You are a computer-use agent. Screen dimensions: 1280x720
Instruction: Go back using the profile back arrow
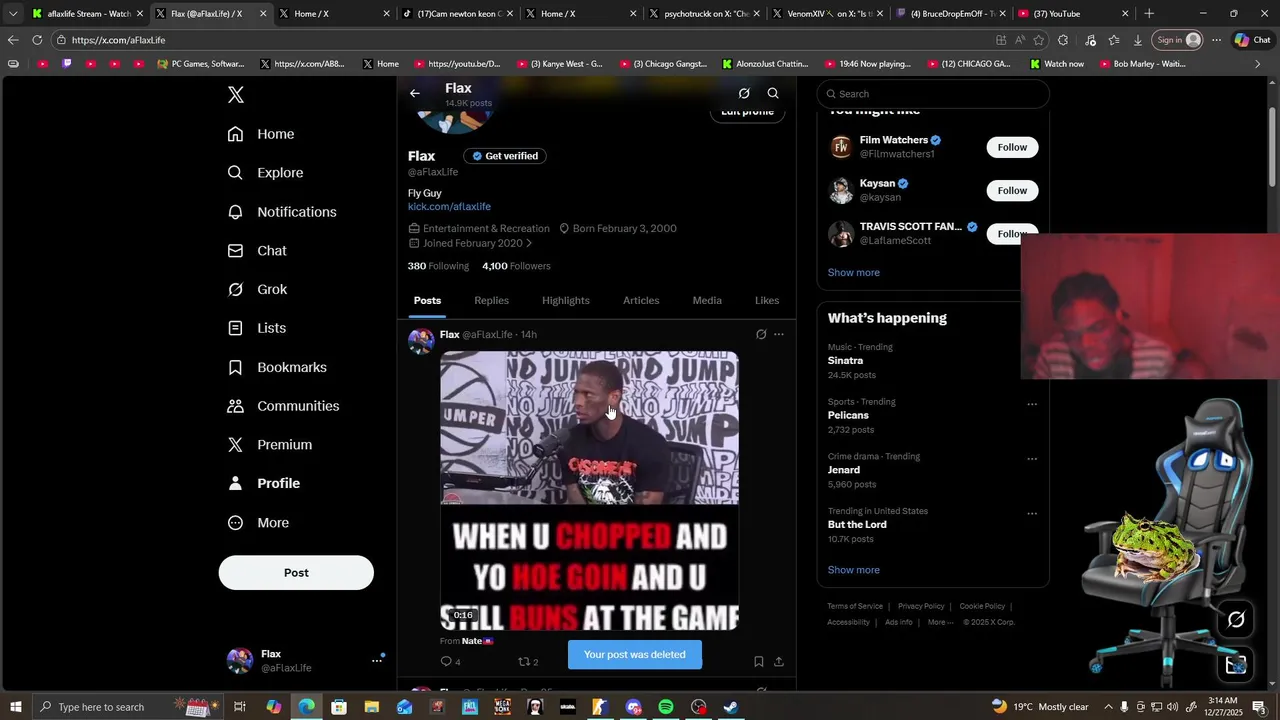(415, 93)
